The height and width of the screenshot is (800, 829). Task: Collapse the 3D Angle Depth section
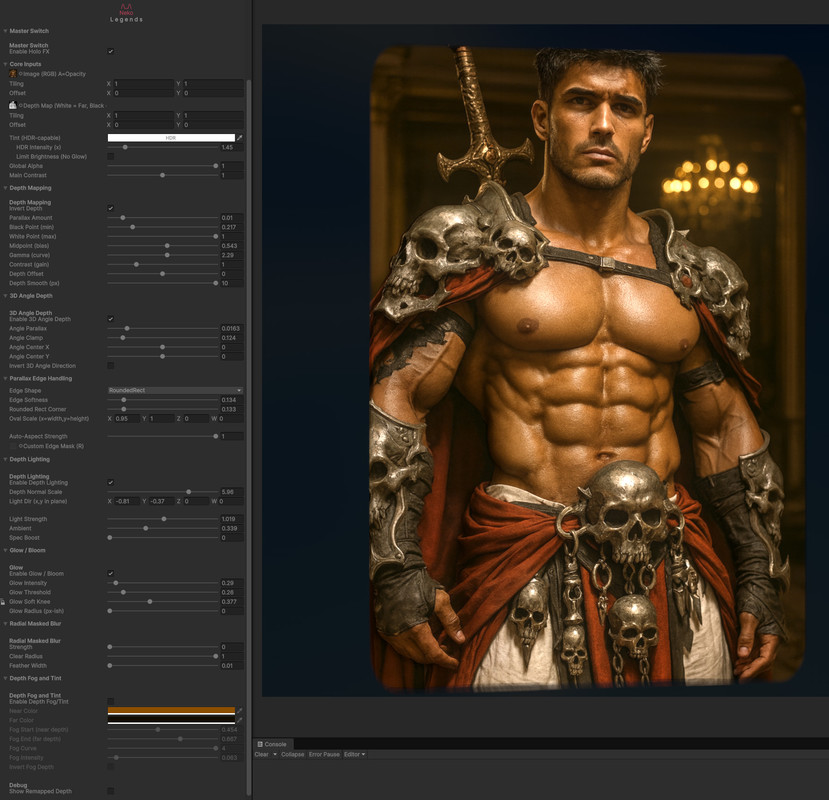pos(5,296)
